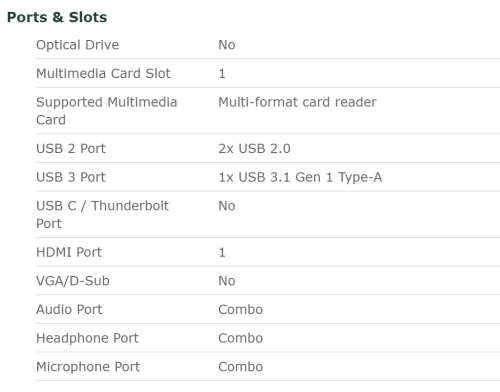Click the Ports & Slots heading

tap(57, 17)
